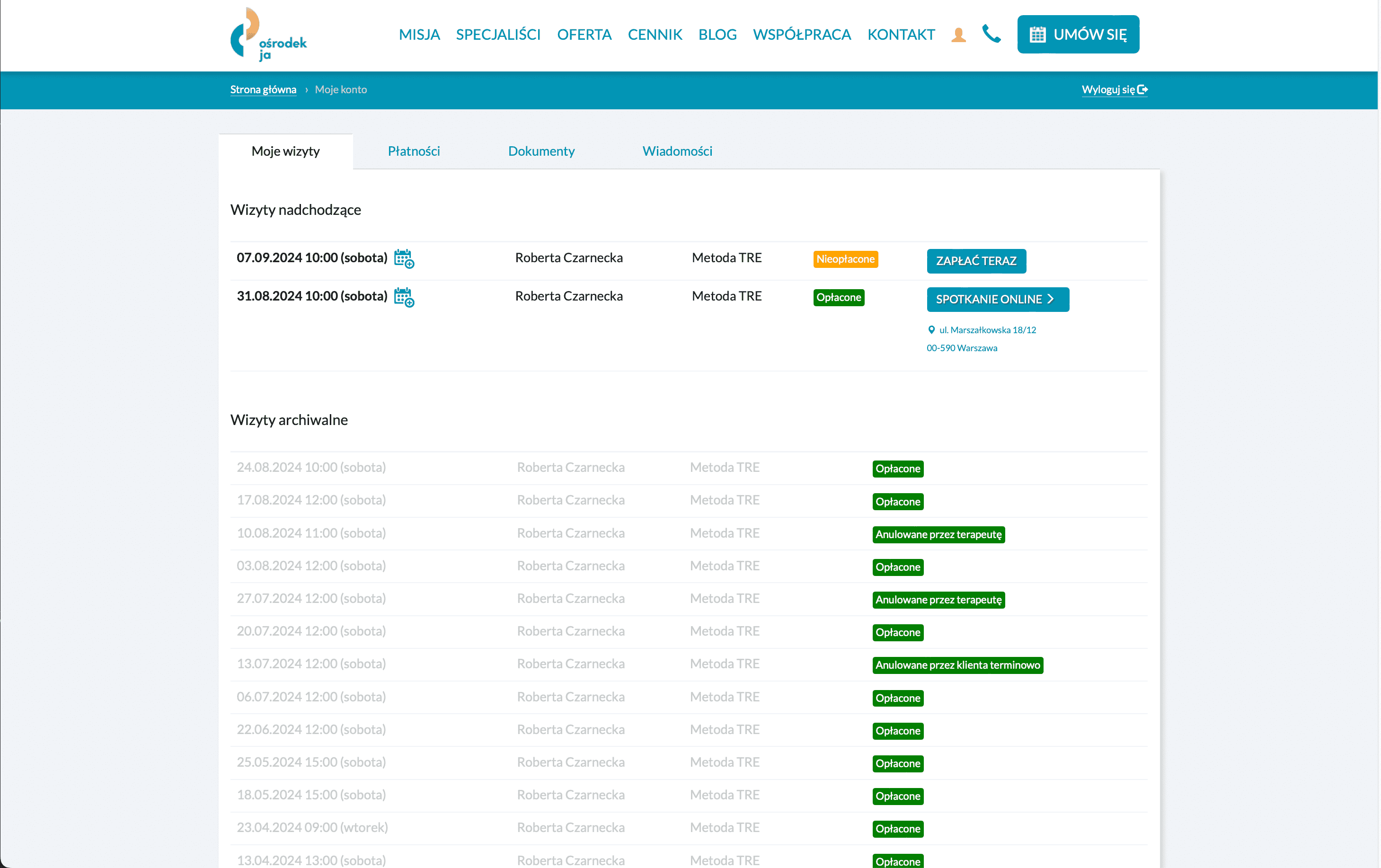Switch to the Dokumenty tab
The image size is (1381, 868).
541,151
